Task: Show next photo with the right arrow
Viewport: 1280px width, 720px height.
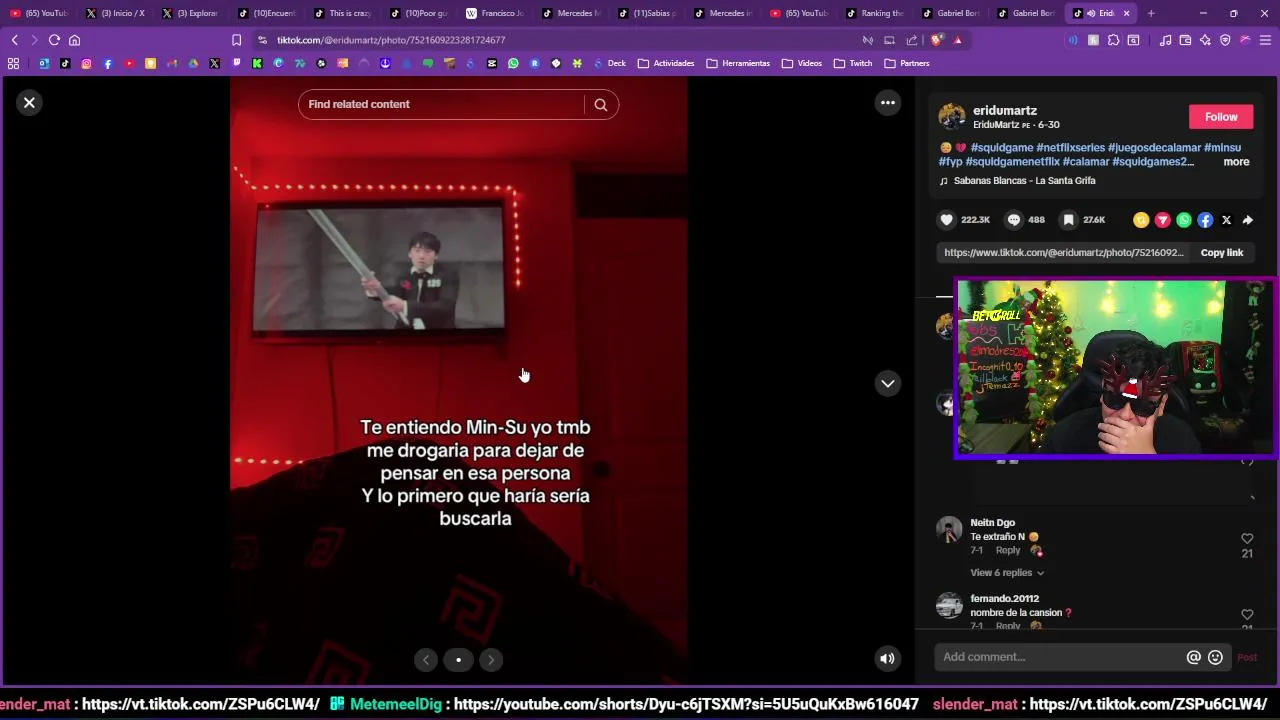Action: click(490, 660)
